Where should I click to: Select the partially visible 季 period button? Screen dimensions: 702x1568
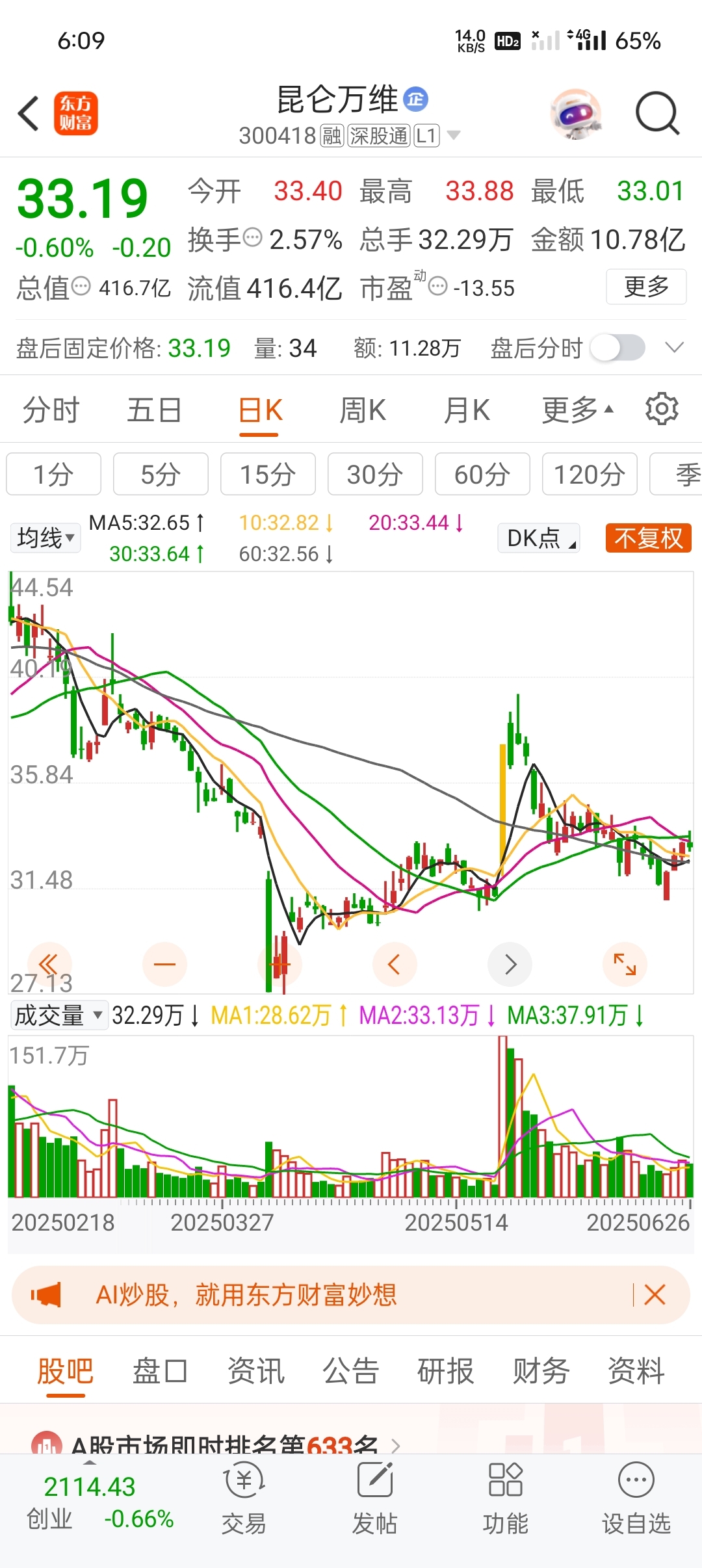[676, 474]
